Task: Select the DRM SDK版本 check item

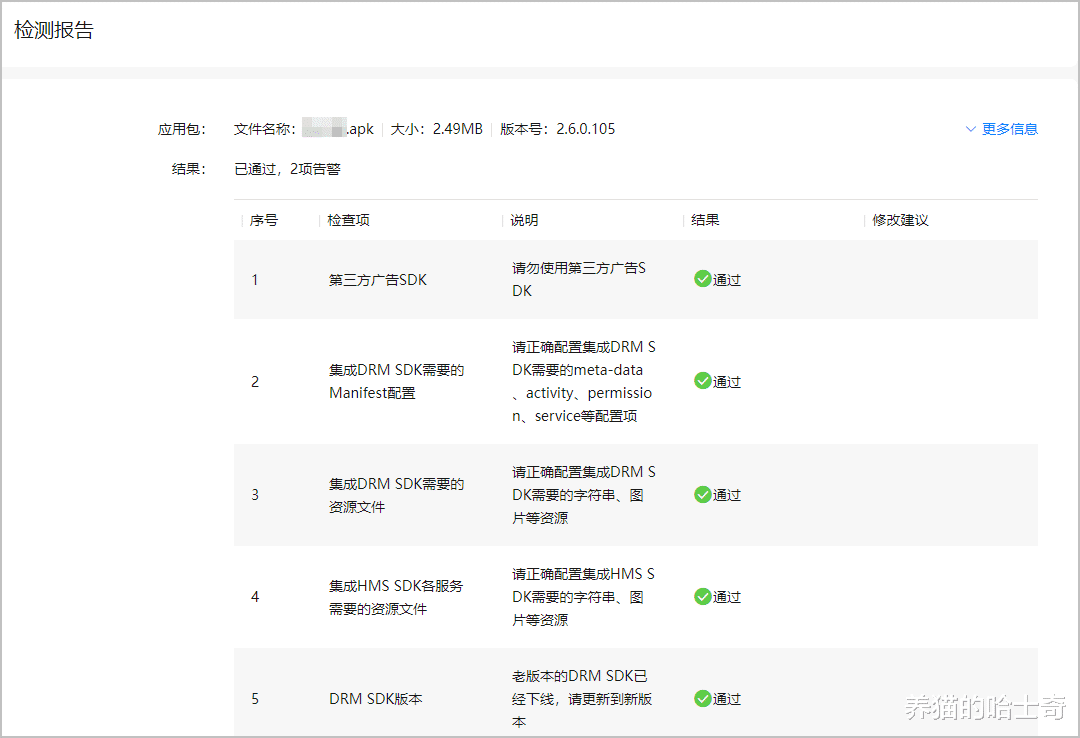Action: point(376,699)
